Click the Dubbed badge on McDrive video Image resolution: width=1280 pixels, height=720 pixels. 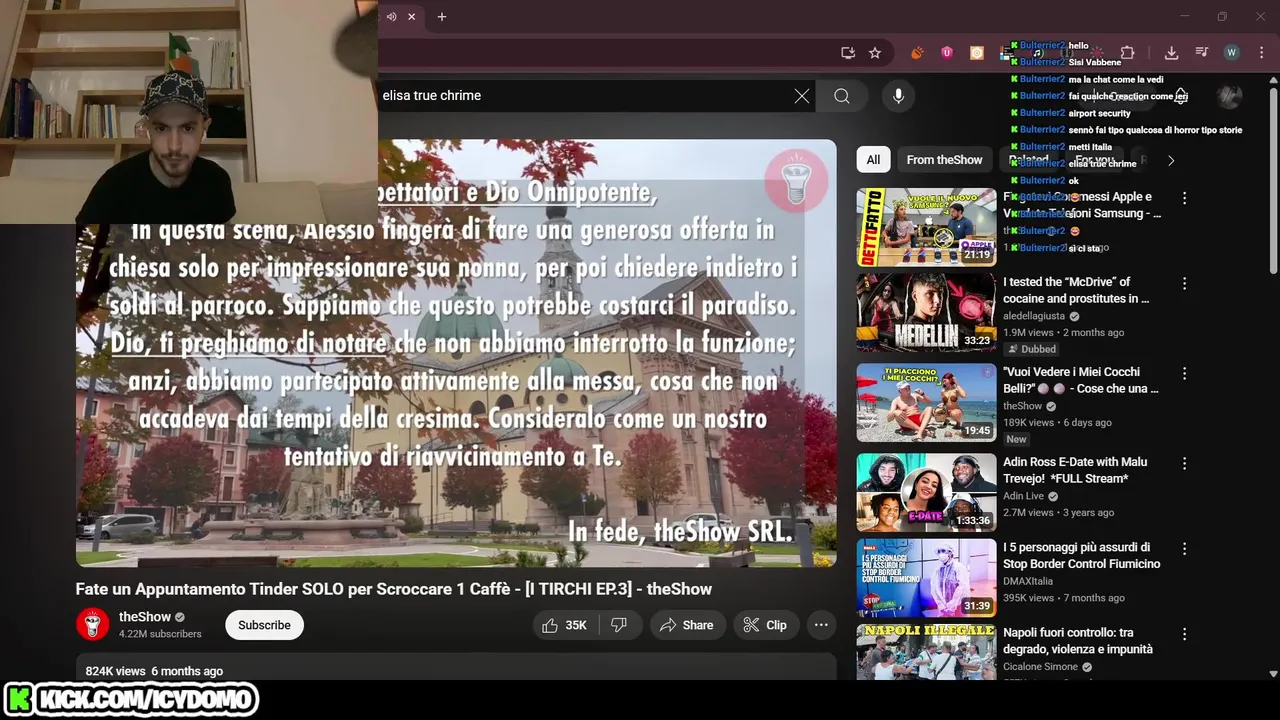pyautogui.click(x=1032, y=349)
